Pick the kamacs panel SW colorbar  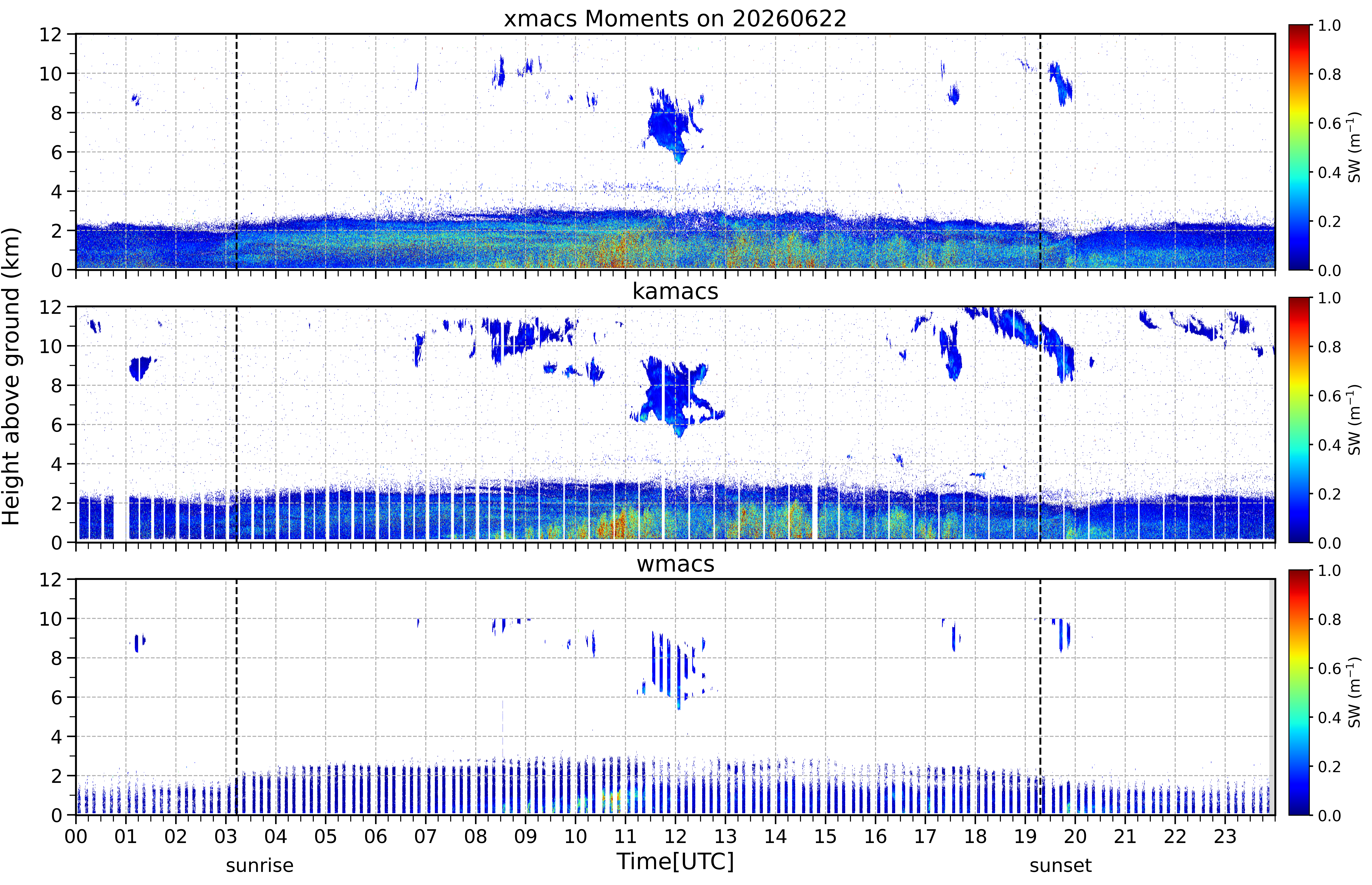[1299, 420]
